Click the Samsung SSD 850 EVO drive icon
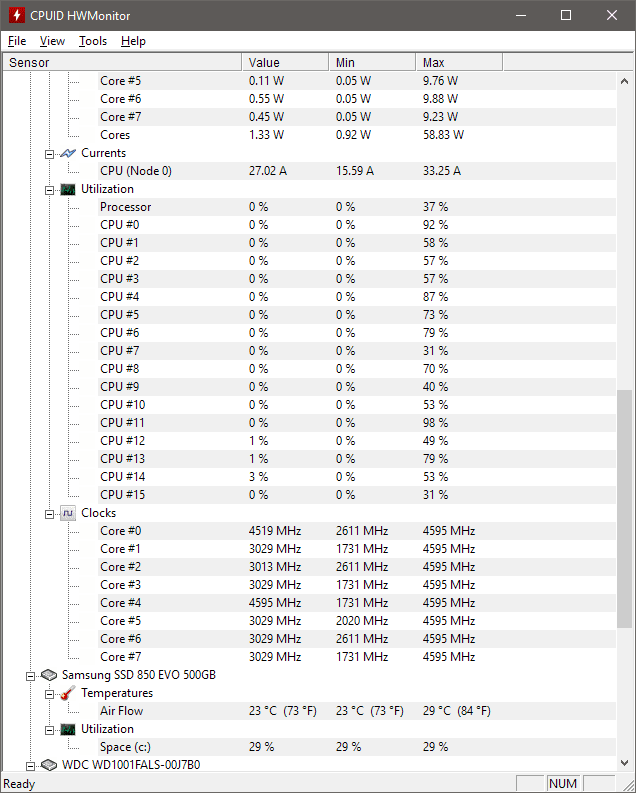 coord(49,675)
